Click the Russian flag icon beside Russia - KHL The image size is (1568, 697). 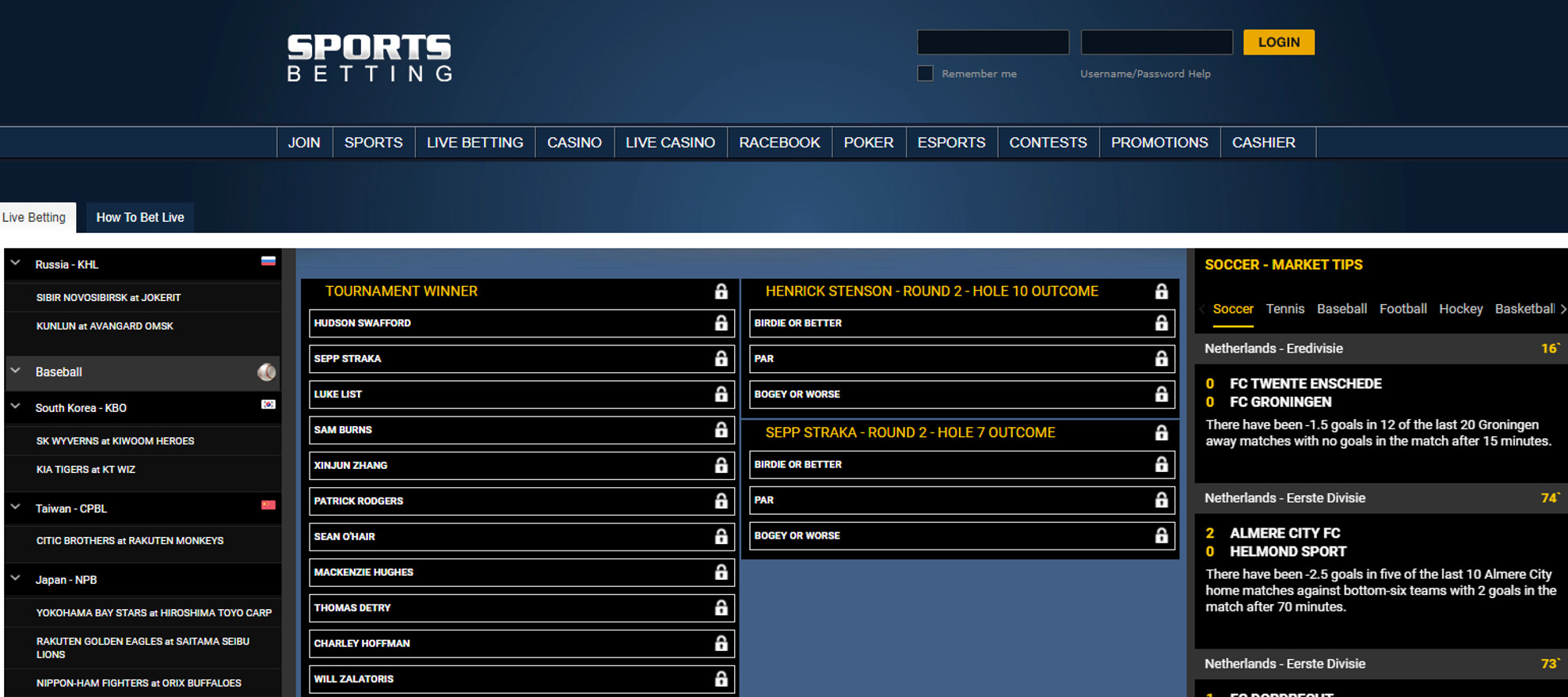click(268, 261)
